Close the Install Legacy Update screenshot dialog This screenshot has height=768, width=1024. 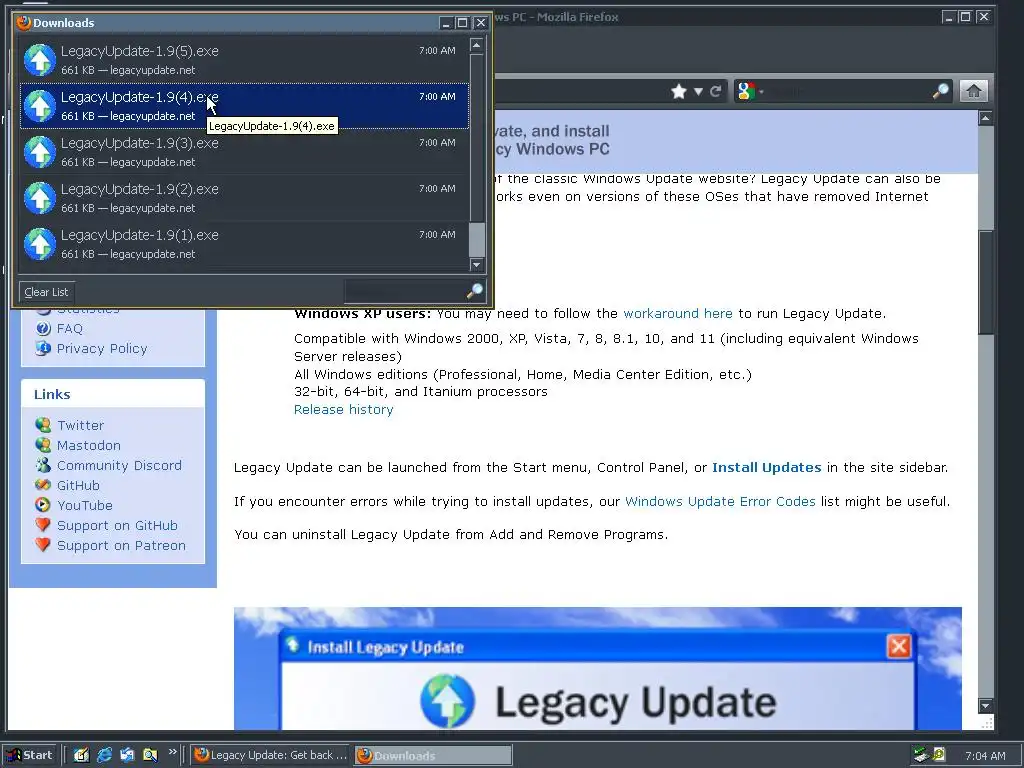[x=899, y=647]
